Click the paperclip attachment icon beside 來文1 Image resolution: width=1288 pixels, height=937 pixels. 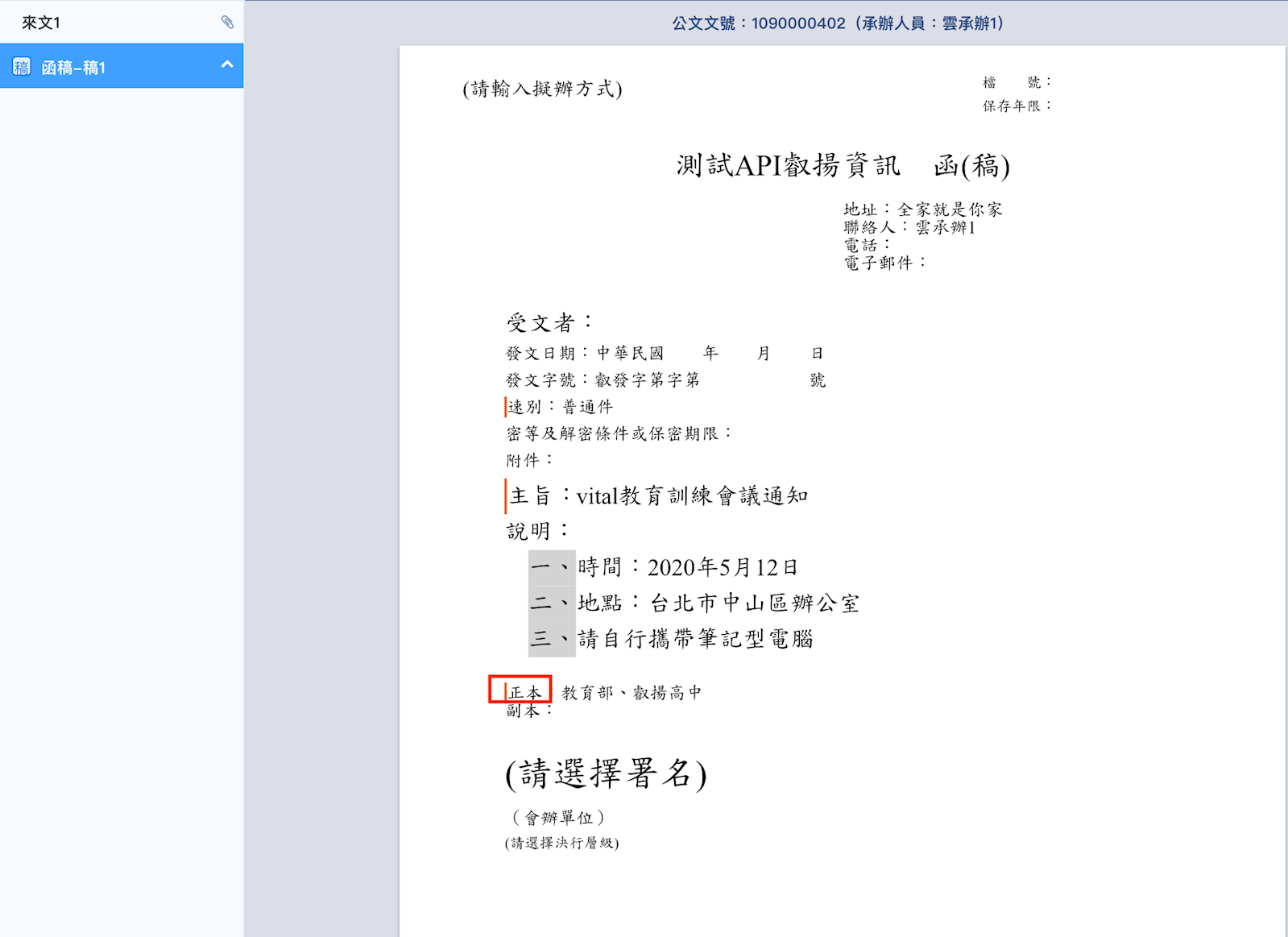(227, 22)
